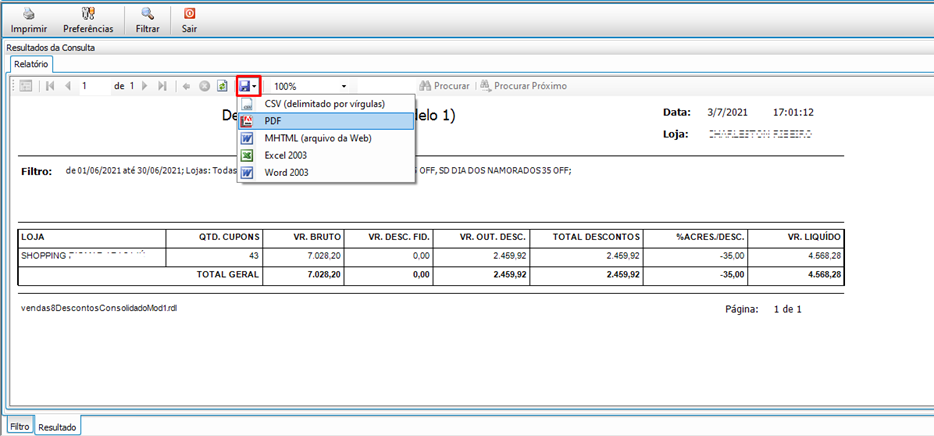Click the search text field before Procurar

click(x=386, y=86)
